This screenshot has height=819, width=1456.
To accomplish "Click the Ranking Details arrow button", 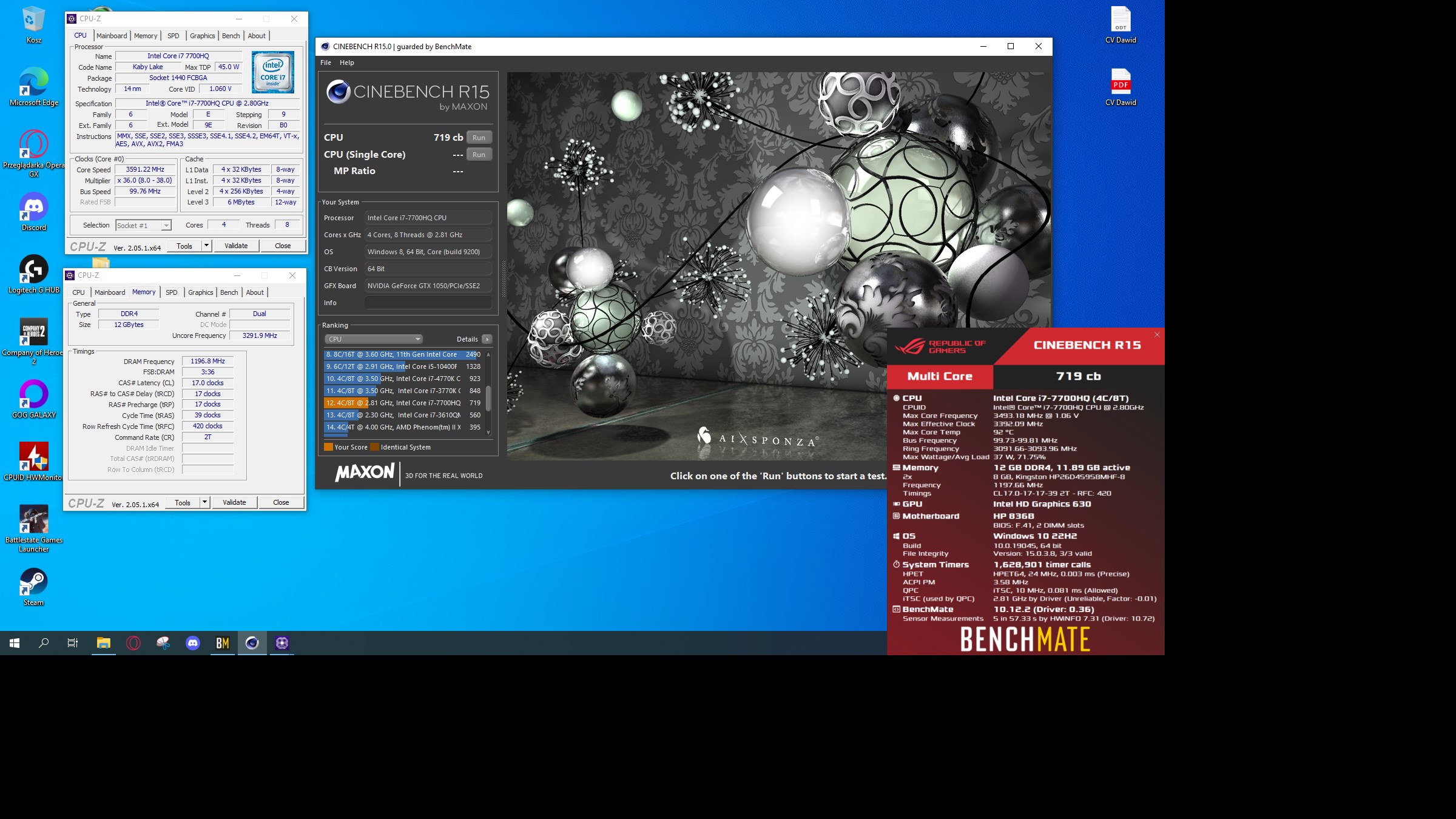I will click(x=487, y=339).
